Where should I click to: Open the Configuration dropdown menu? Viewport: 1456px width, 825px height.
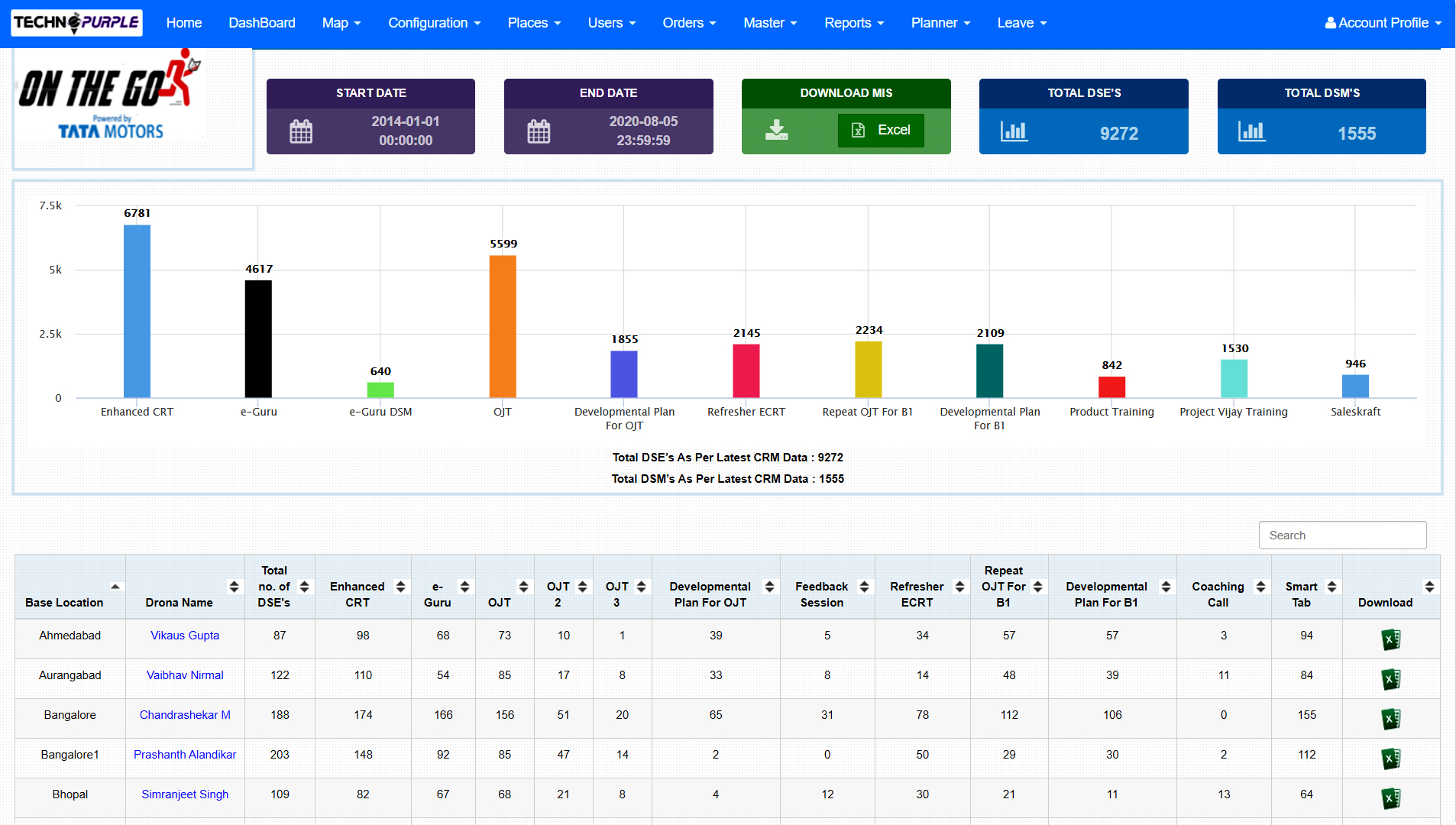coord(435,23)
